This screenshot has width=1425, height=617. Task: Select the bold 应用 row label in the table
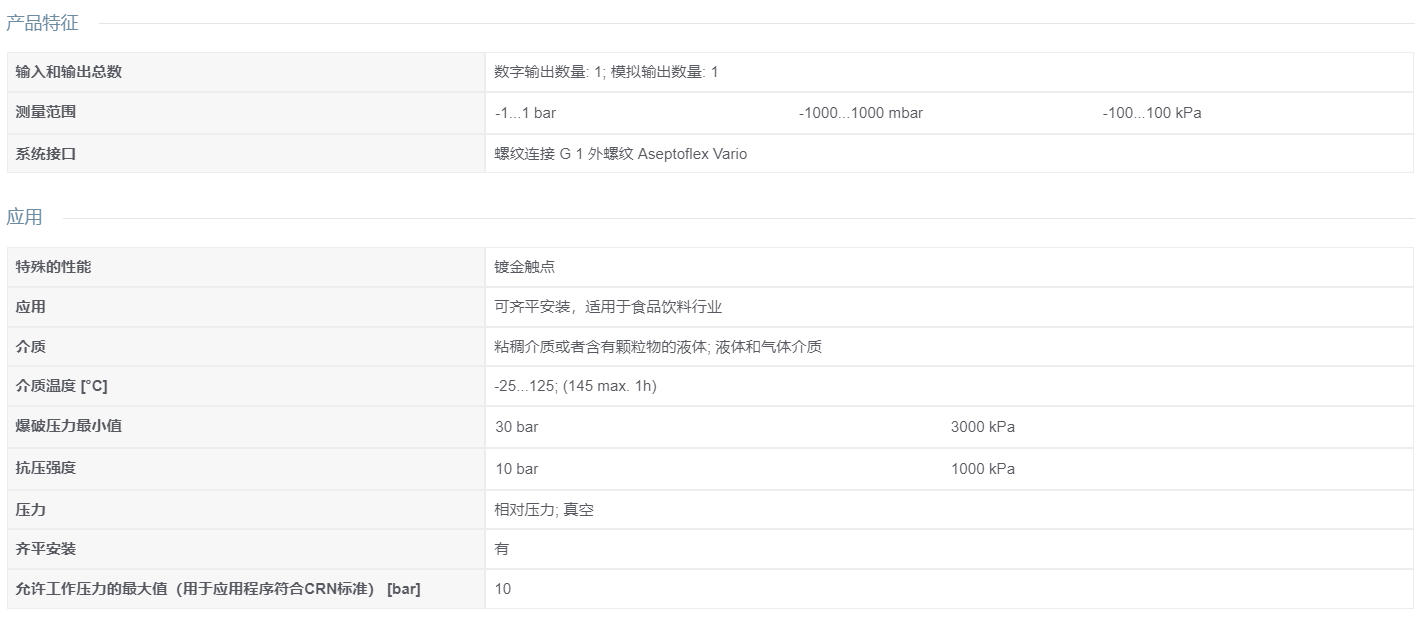(x=31, y=307)
